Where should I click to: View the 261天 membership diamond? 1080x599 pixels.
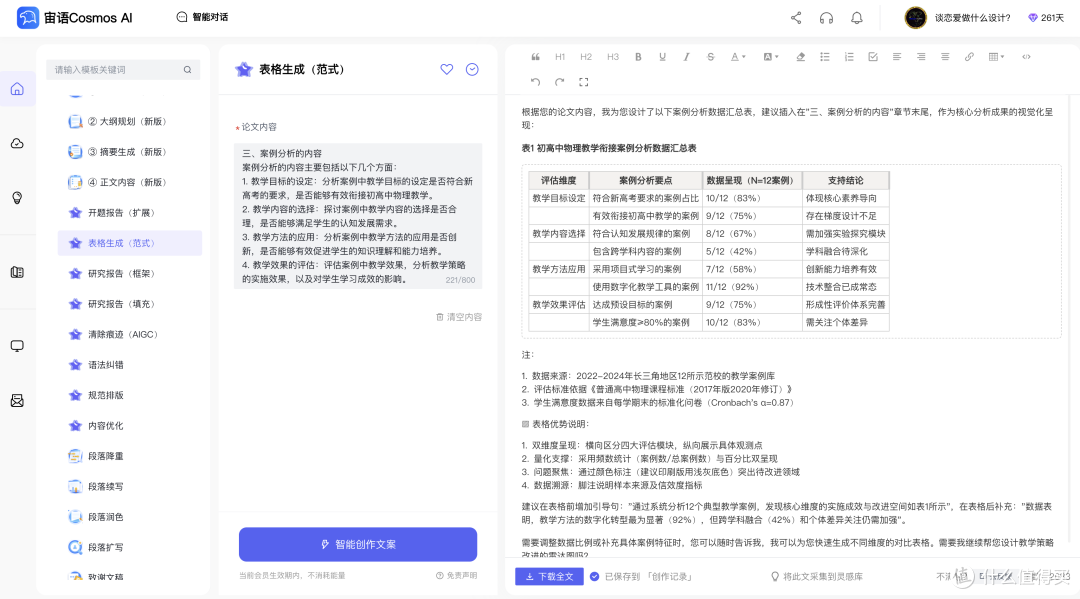[x=1046, y=18]
